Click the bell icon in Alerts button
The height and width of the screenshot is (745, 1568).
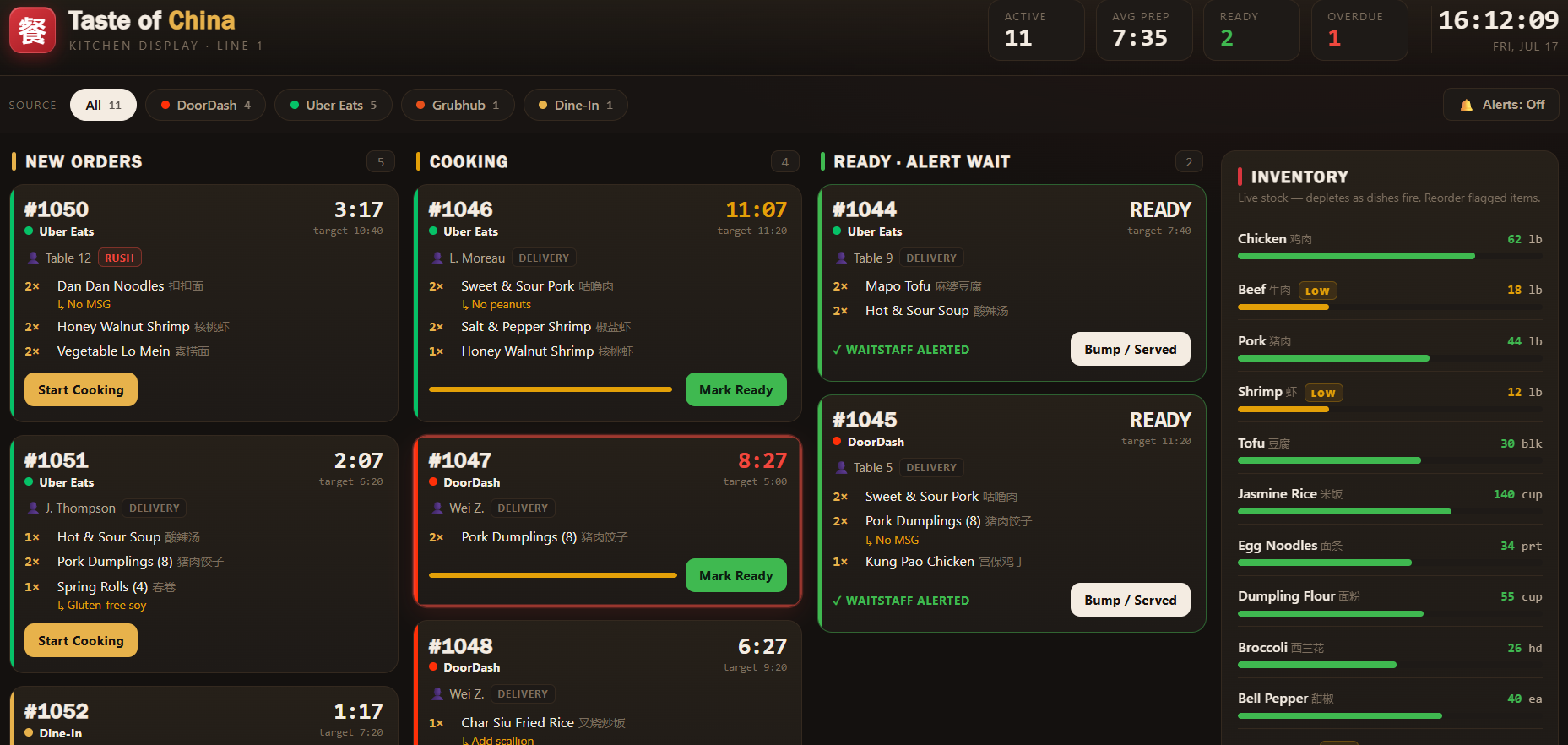click(1466, 105)
